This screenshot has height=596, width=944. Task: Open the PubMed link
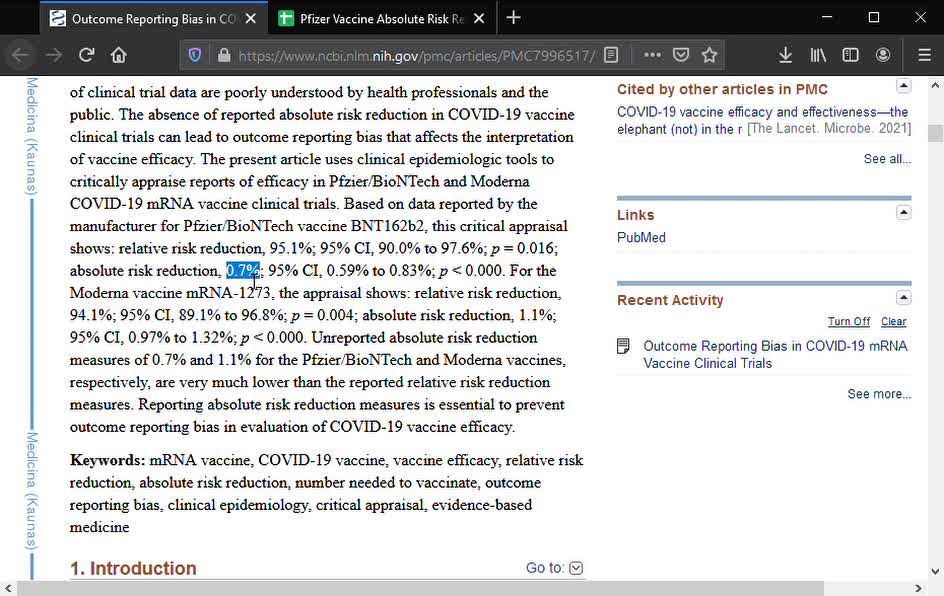coord(641,237)
